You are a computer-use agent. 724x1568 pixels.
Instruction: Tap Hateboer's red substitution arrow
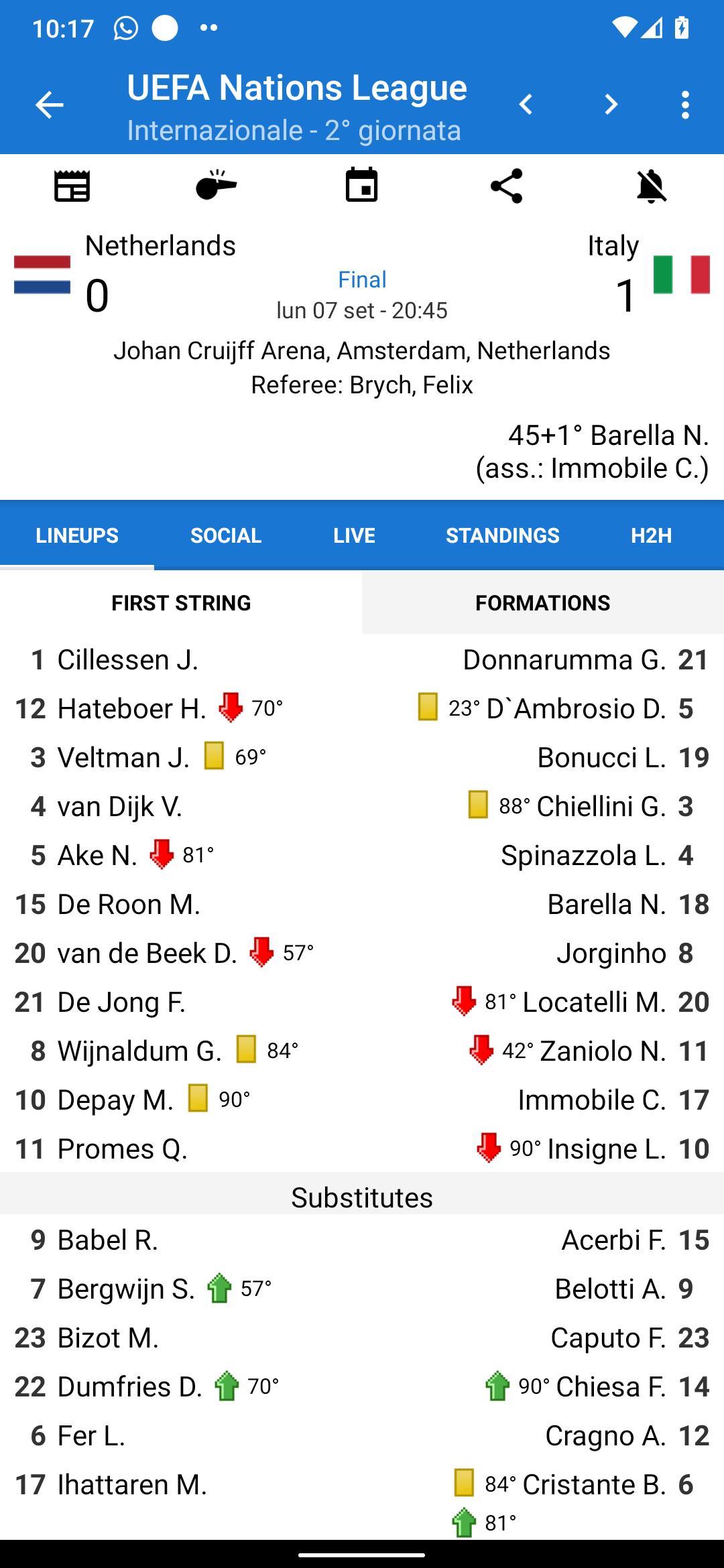coord(231,707)
